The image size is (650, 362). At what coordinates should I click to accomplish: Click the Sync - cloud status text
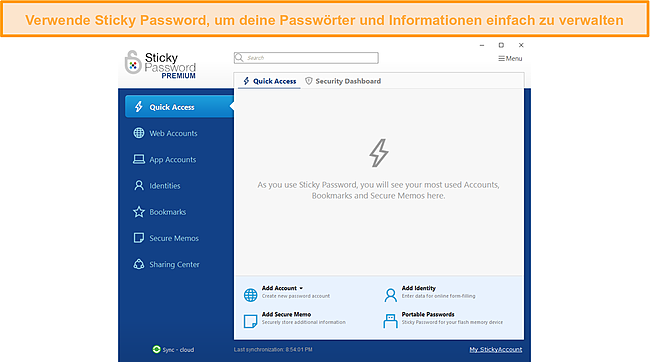tap(178, 350)
